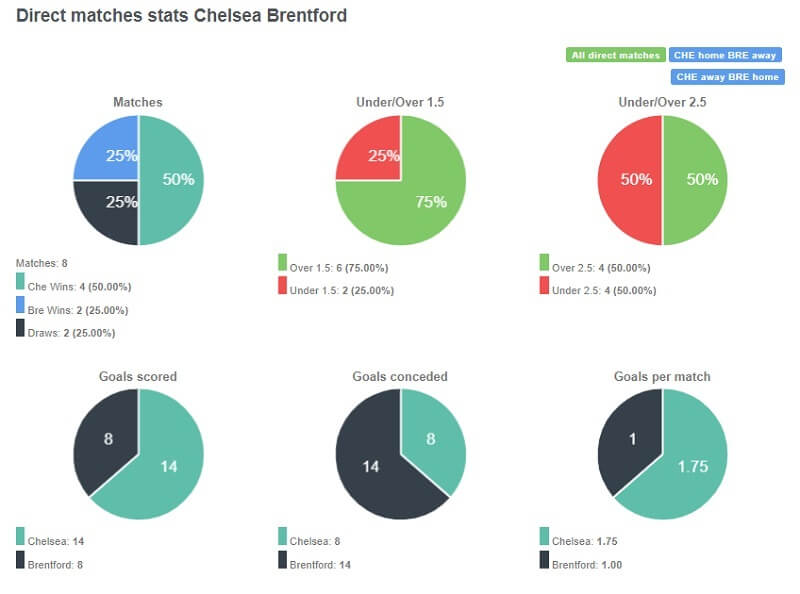Image resolution: width=800 pixels, height=594 pixels.
Task: Enable the CHE away BRE home filter
Action: (726, 75)
